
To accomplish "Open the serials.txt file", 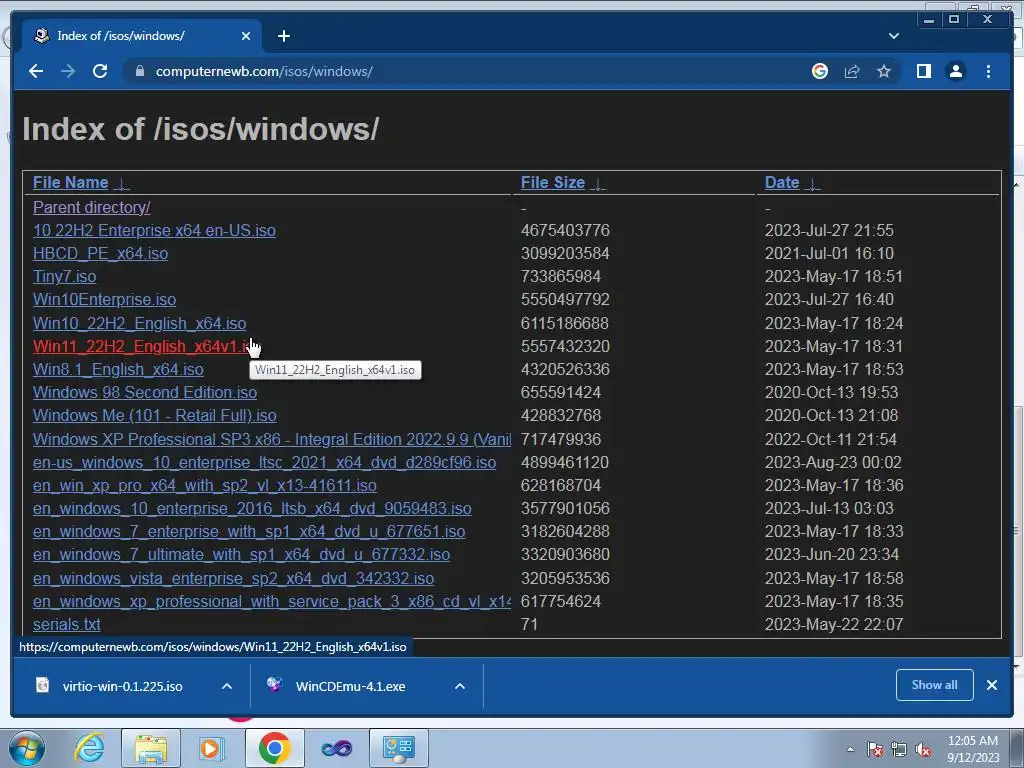I will point(67,625).
